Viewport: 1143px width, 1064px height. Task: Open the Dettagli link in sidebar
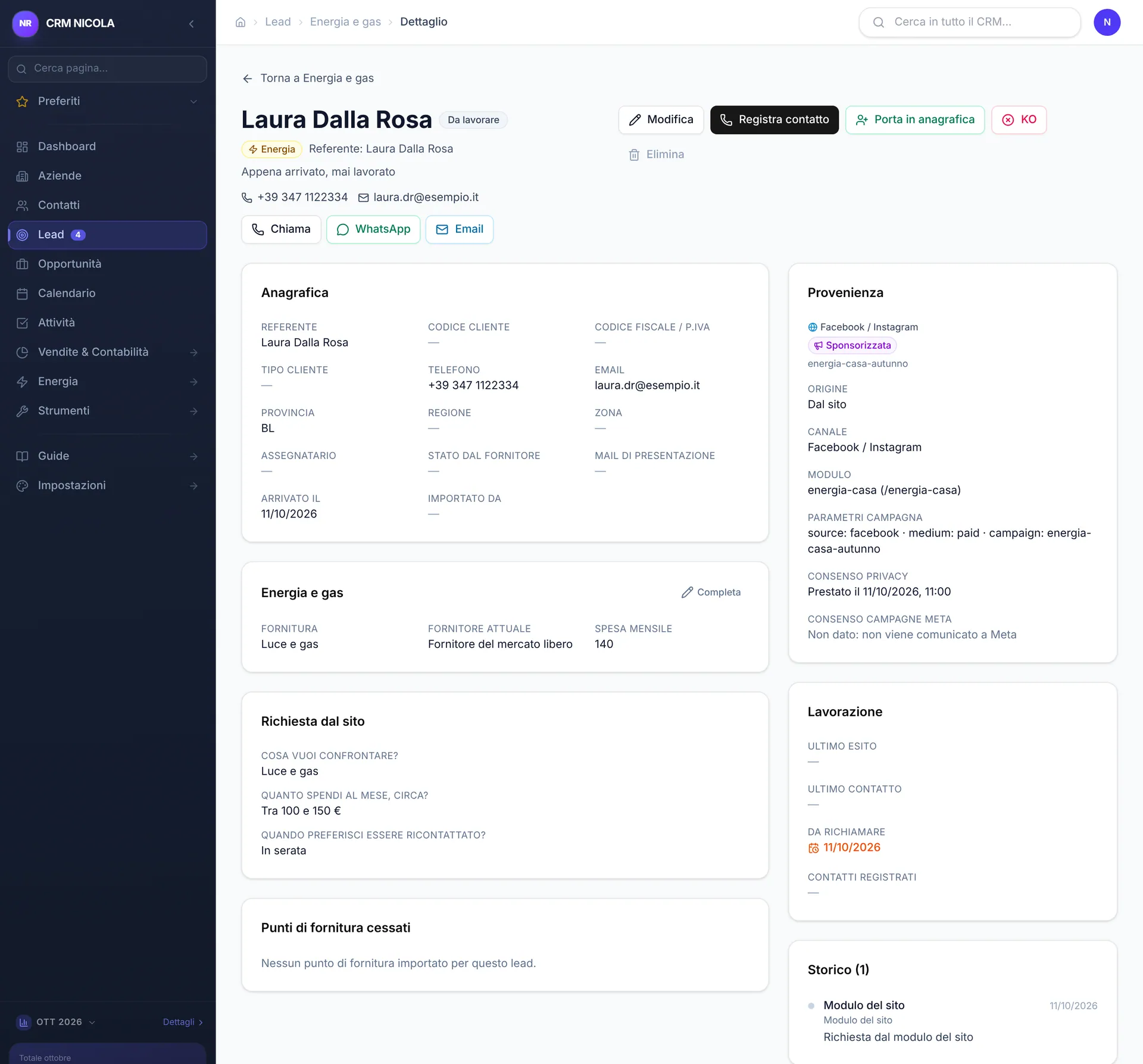183,1022
